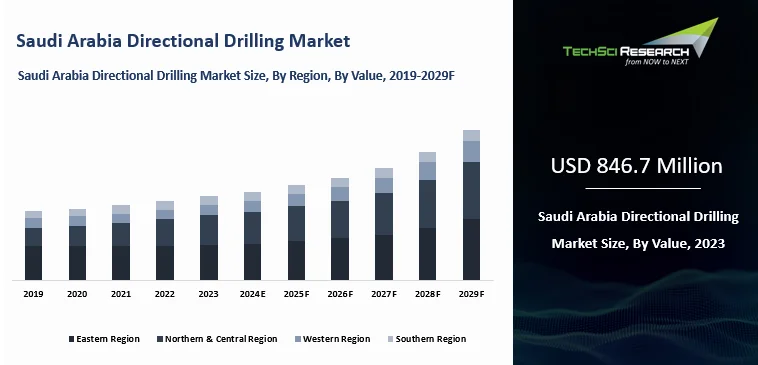Click the Southern Region legend swatch
Screen dimensions: 758x365
coord(391,339)
